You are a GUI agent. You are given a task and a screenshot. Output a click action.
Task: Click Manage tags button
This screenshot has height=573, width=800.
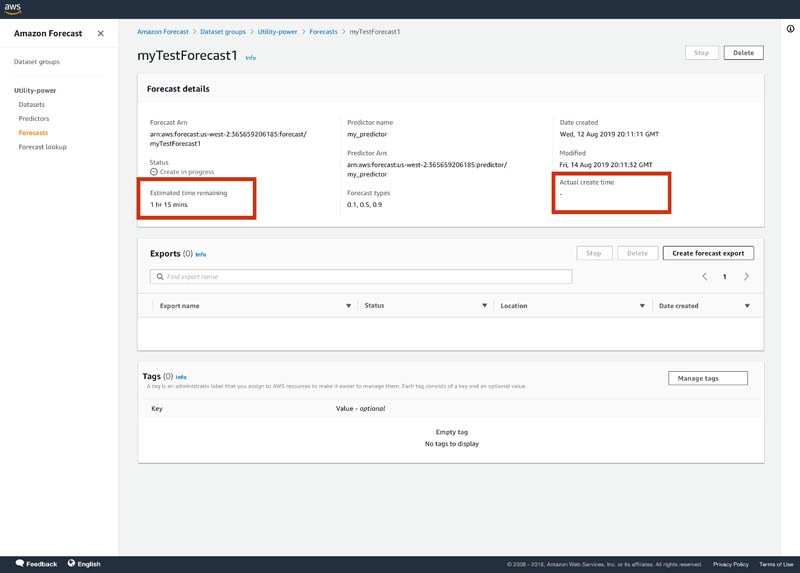(708, 378)
